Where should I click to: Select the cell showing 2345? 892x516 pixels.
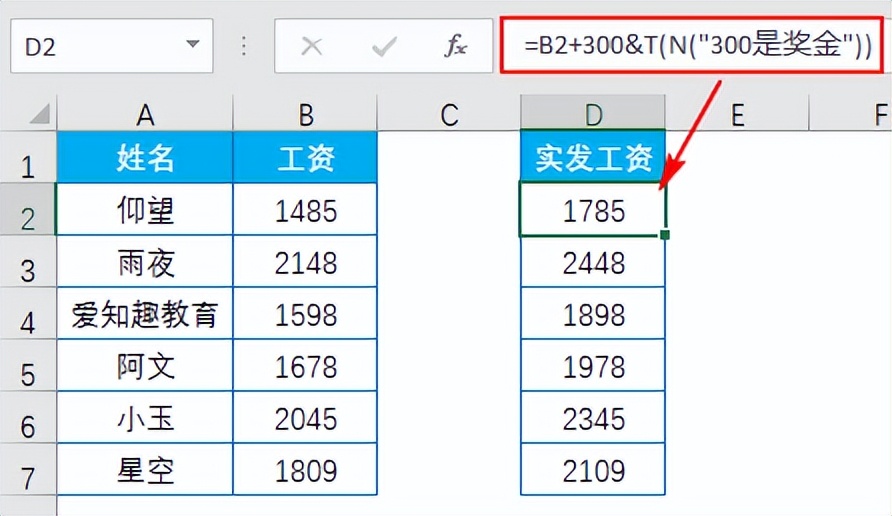[x=593, y=417]
